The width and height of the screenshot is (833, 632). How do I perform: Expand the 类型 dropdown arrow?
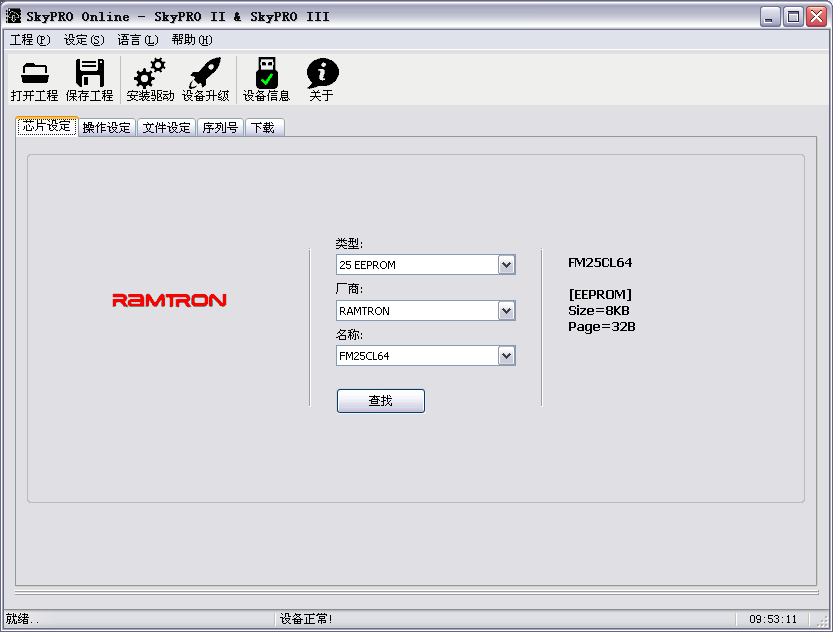(506, 264)
